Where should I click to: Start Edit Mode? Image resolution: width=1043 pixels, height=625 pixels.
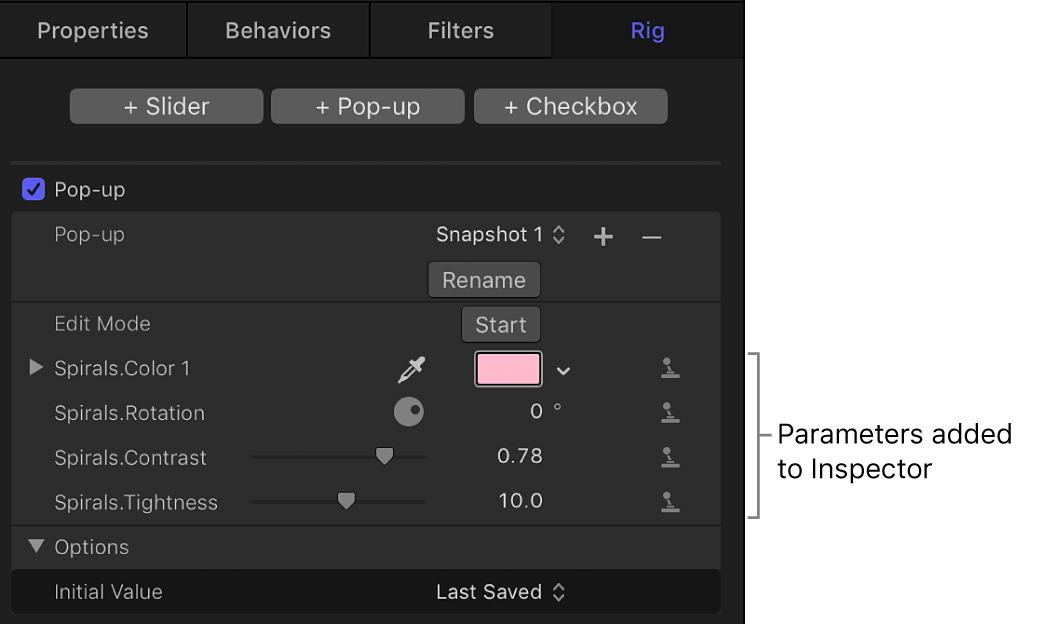pyautogui.click(x=500, y=324)
